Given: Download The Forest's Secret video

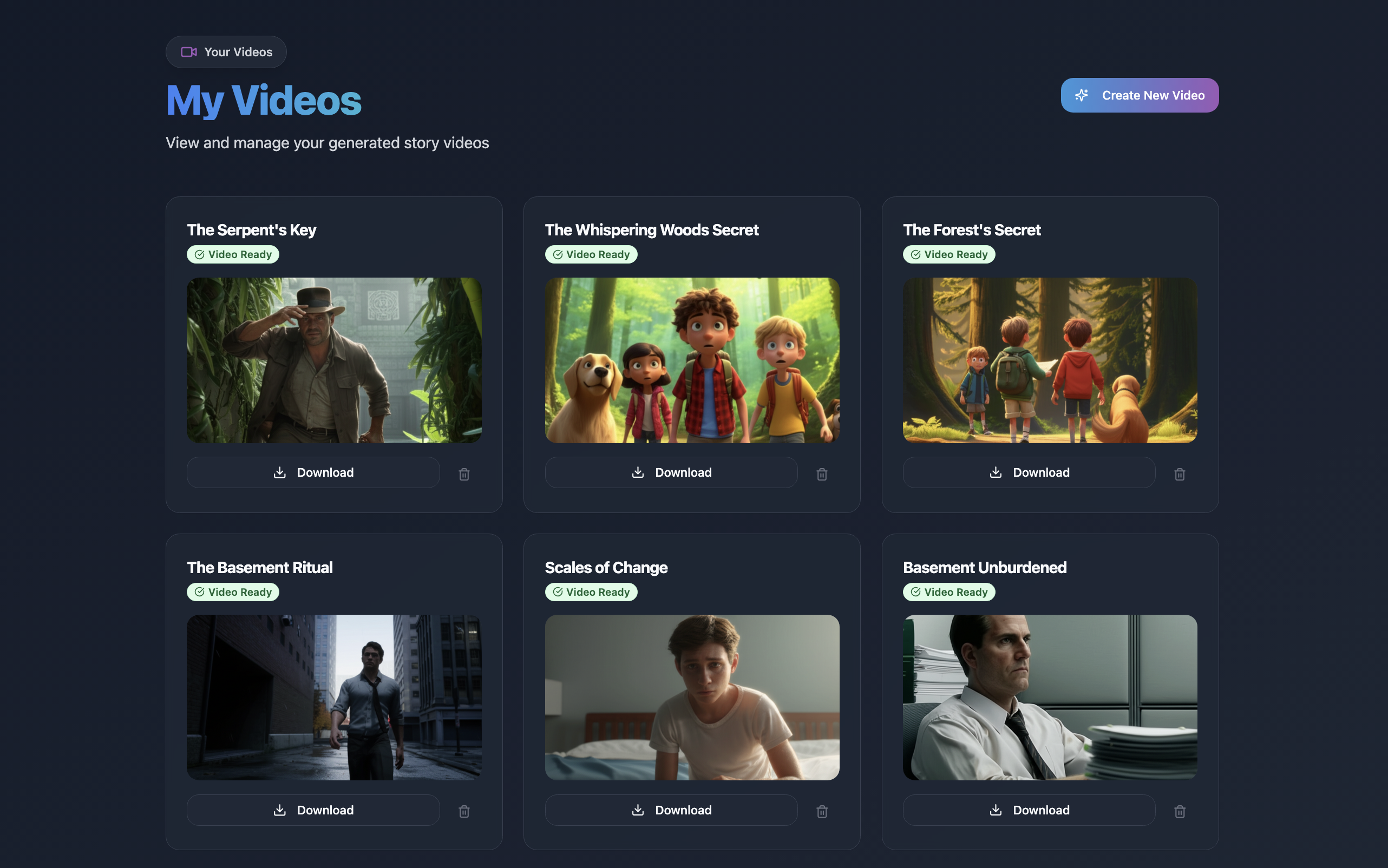Looking at the screenshot, I should (1029, 472).
